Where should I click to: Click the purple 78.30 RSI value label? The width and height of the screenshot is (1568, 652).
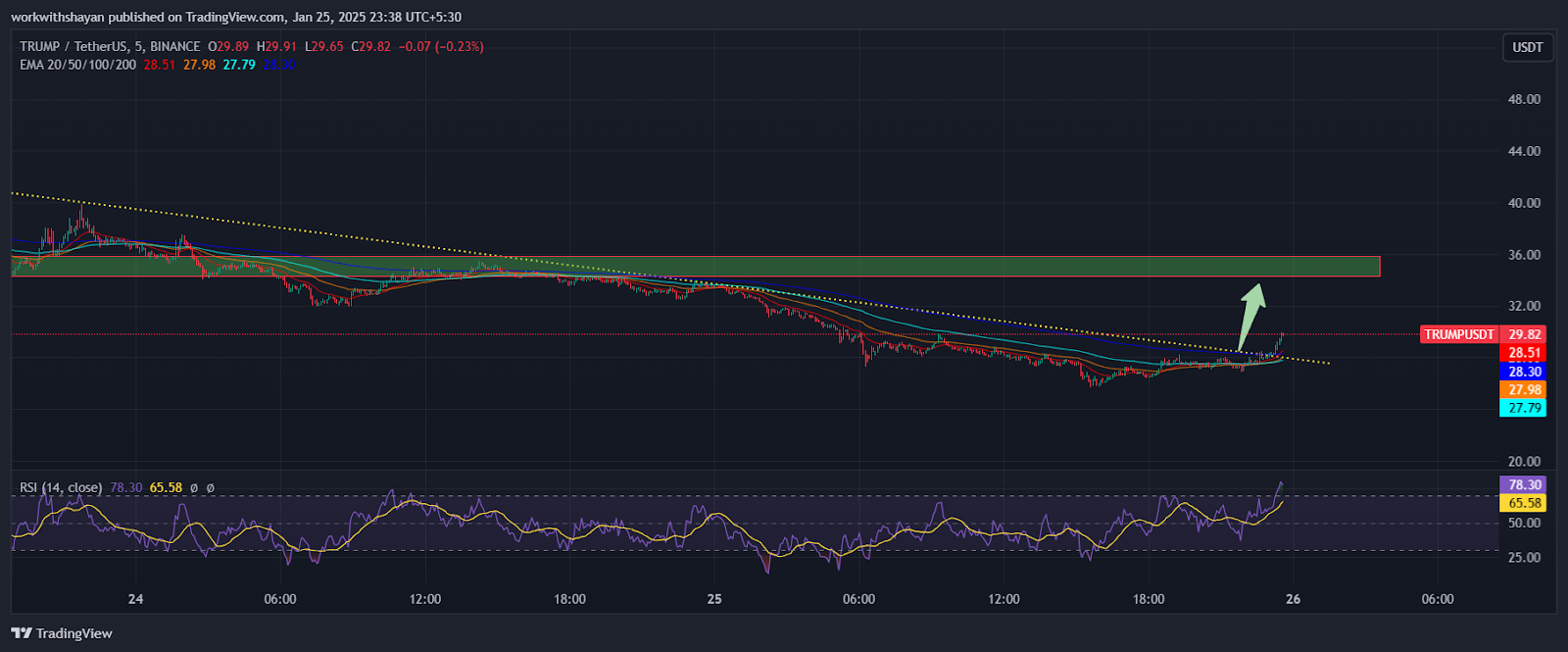click(1523, 484)
